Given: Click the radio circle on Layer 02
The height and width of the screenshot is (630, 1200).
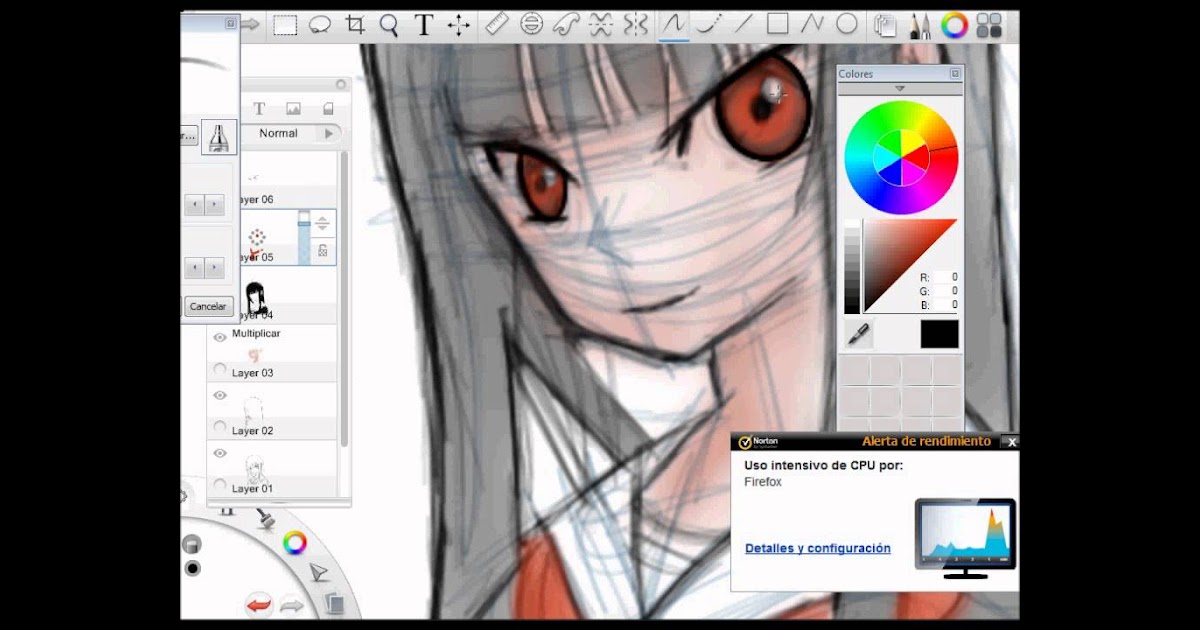Looking at the screenshot, I should 220,428.
